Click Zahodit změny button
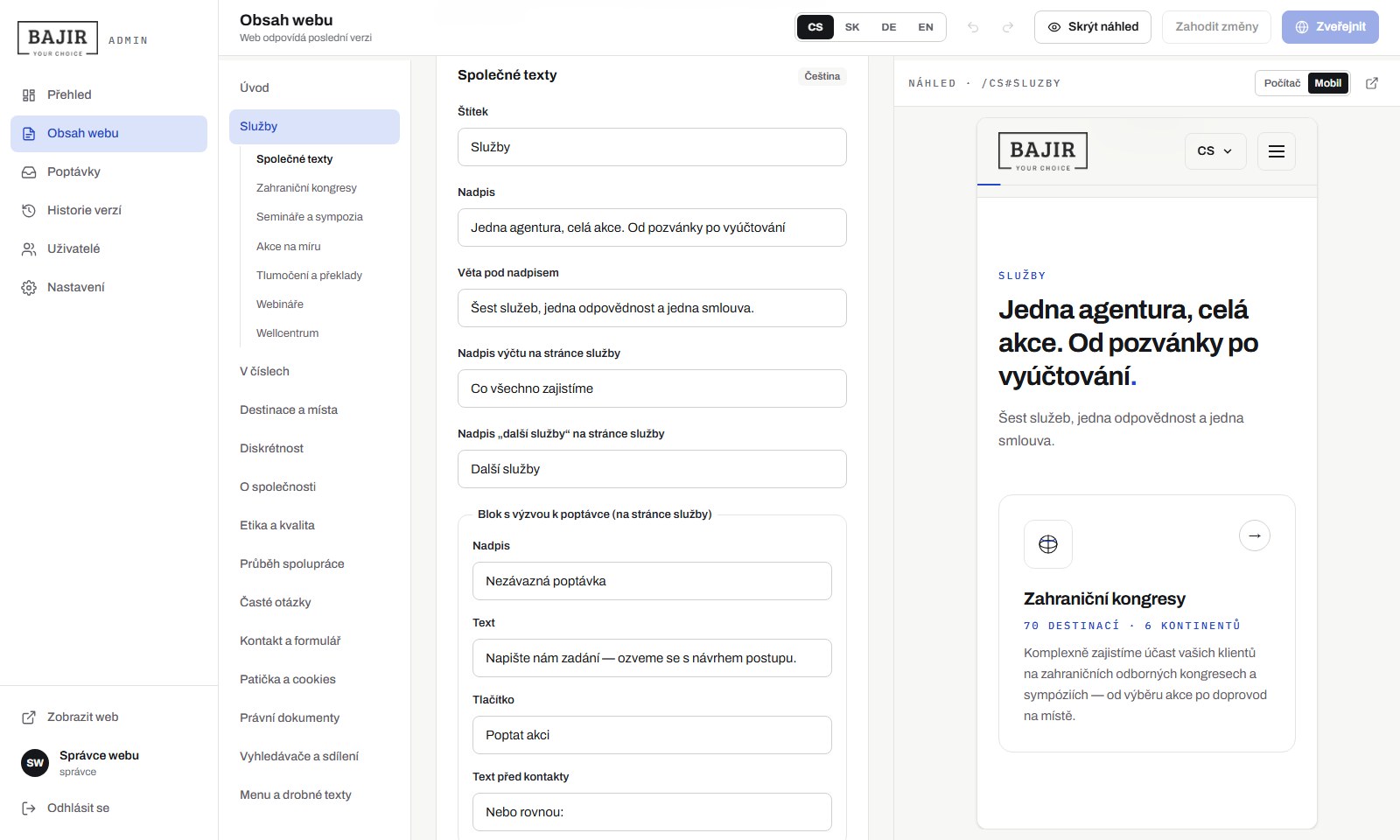Screen dimensions: 1400x840 [1216, 27]
